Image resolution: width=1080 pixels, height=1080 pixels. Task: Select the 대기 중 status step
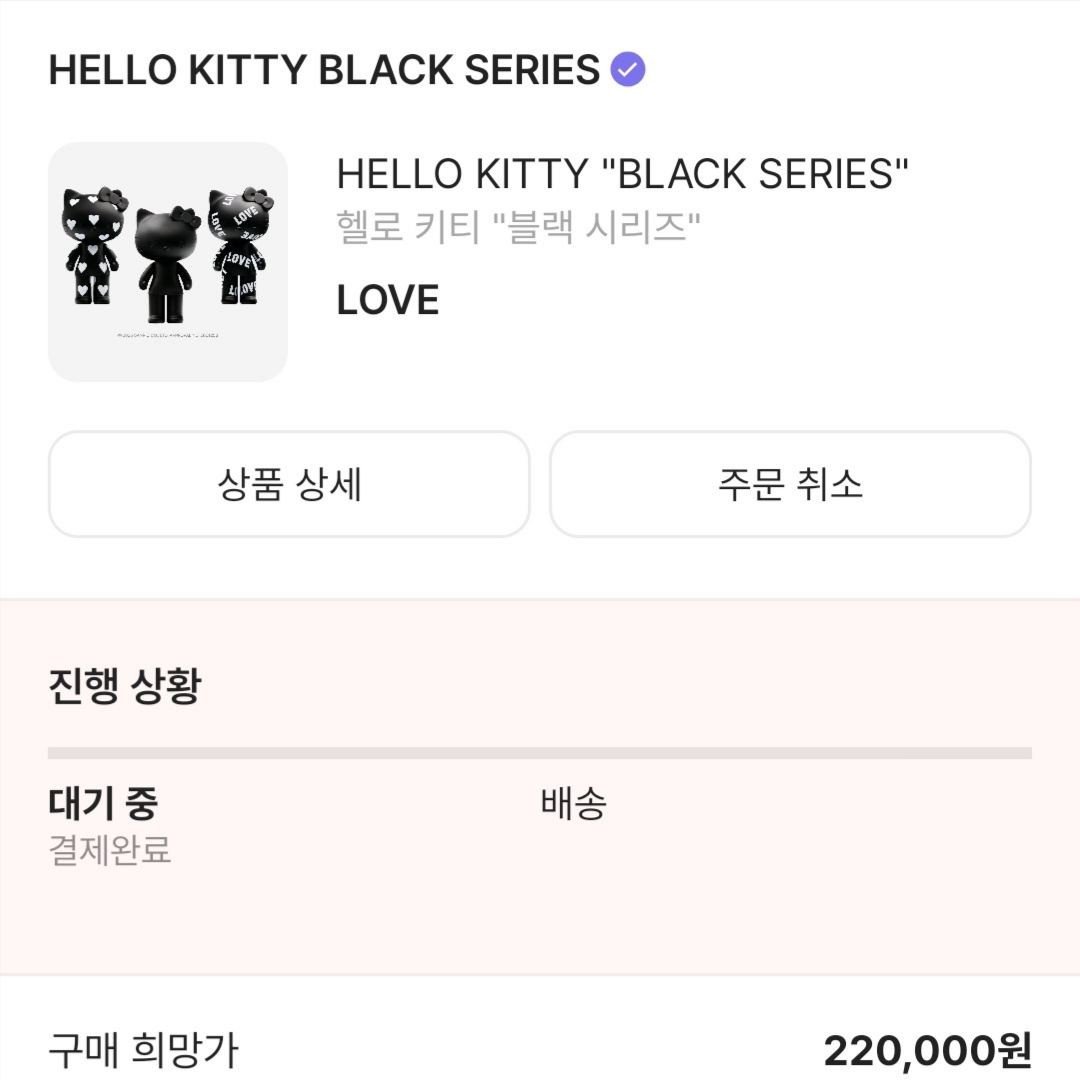coord(103,803)
